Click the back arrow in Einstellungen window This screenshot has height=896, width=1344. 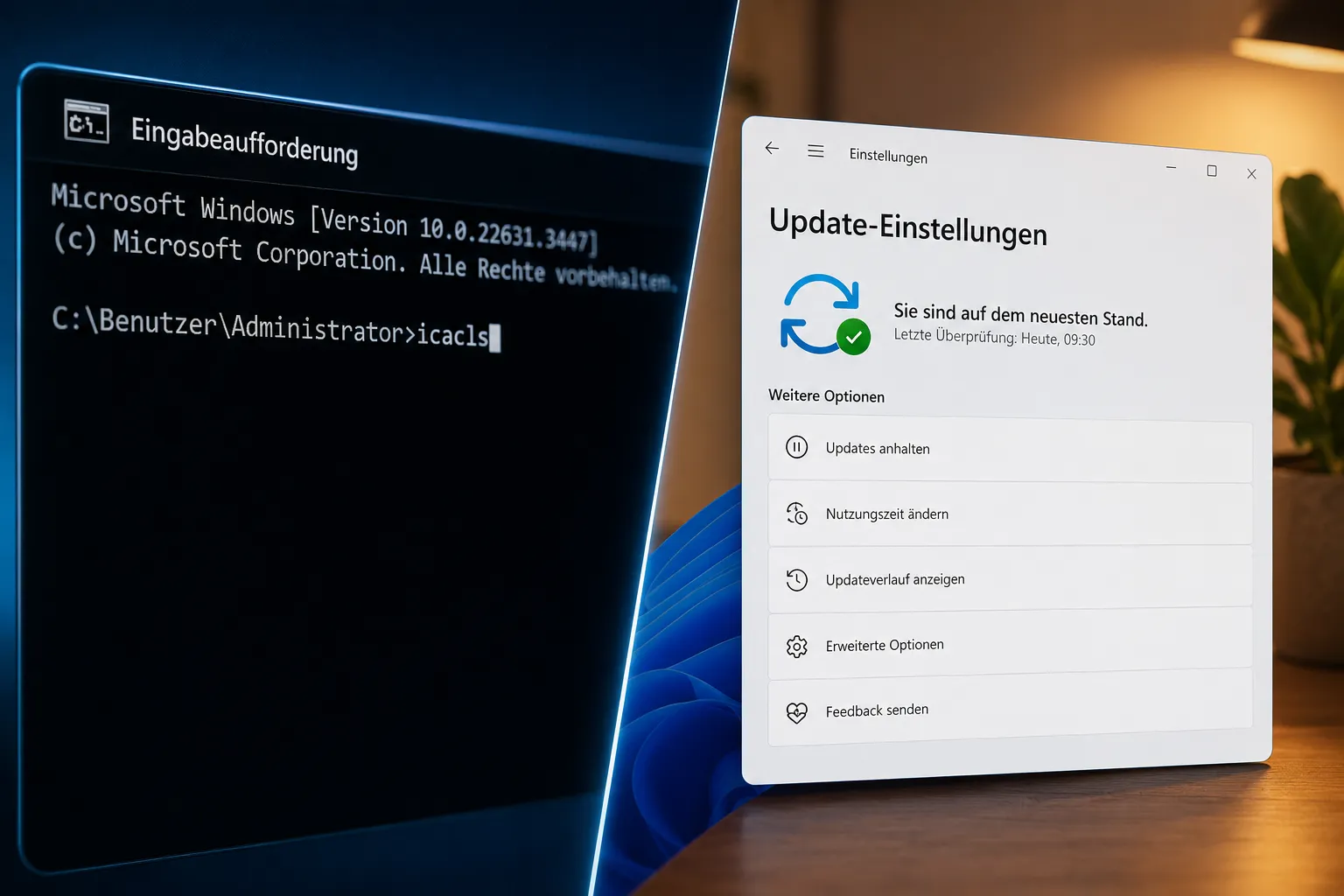[772, 148]
